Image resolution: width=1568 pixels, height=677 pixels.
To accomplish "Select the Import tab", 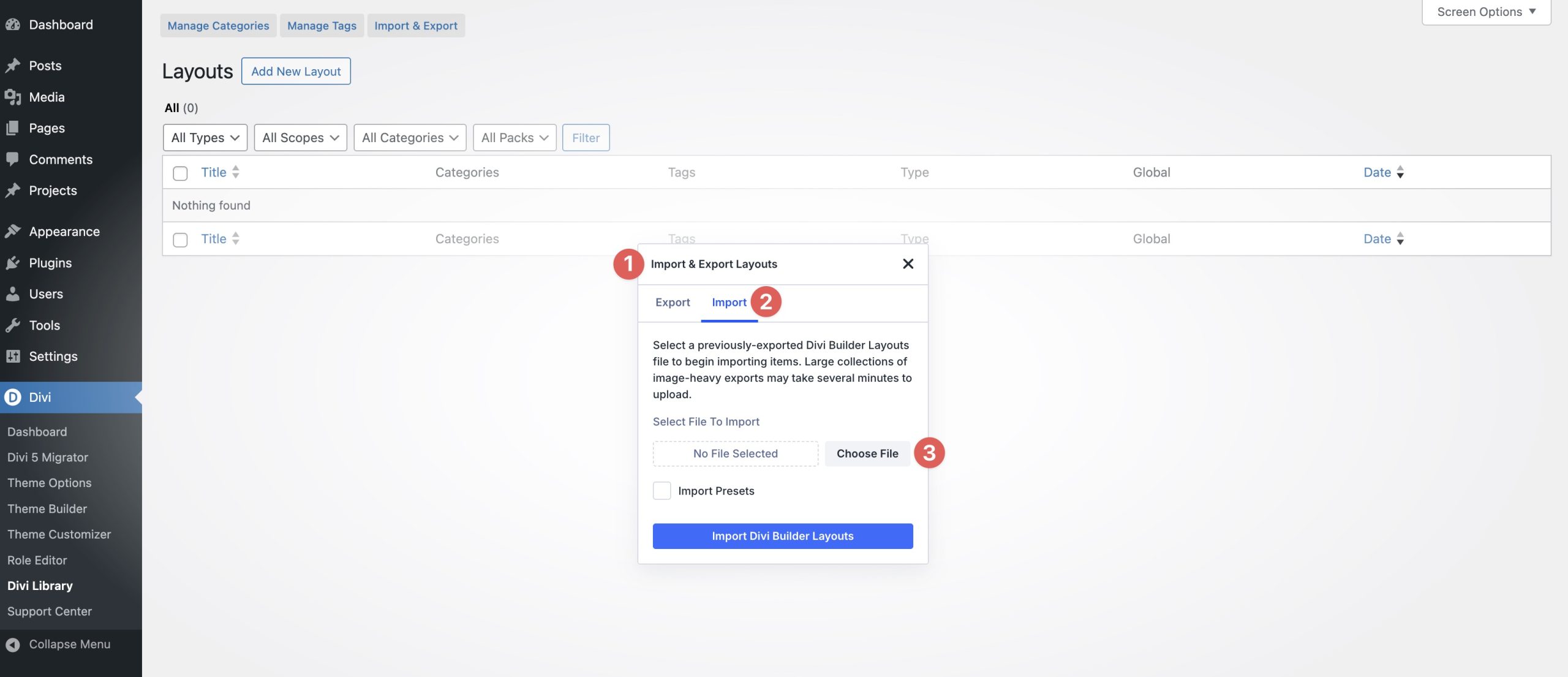I will tap(729, 302).
